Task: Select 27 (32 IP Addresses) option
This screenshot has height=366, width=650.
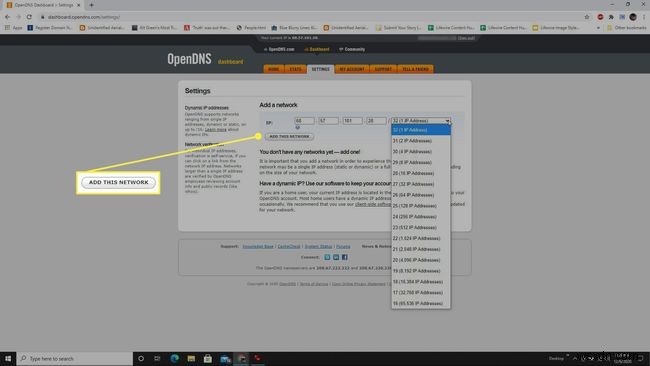Action: click(421, 184)
